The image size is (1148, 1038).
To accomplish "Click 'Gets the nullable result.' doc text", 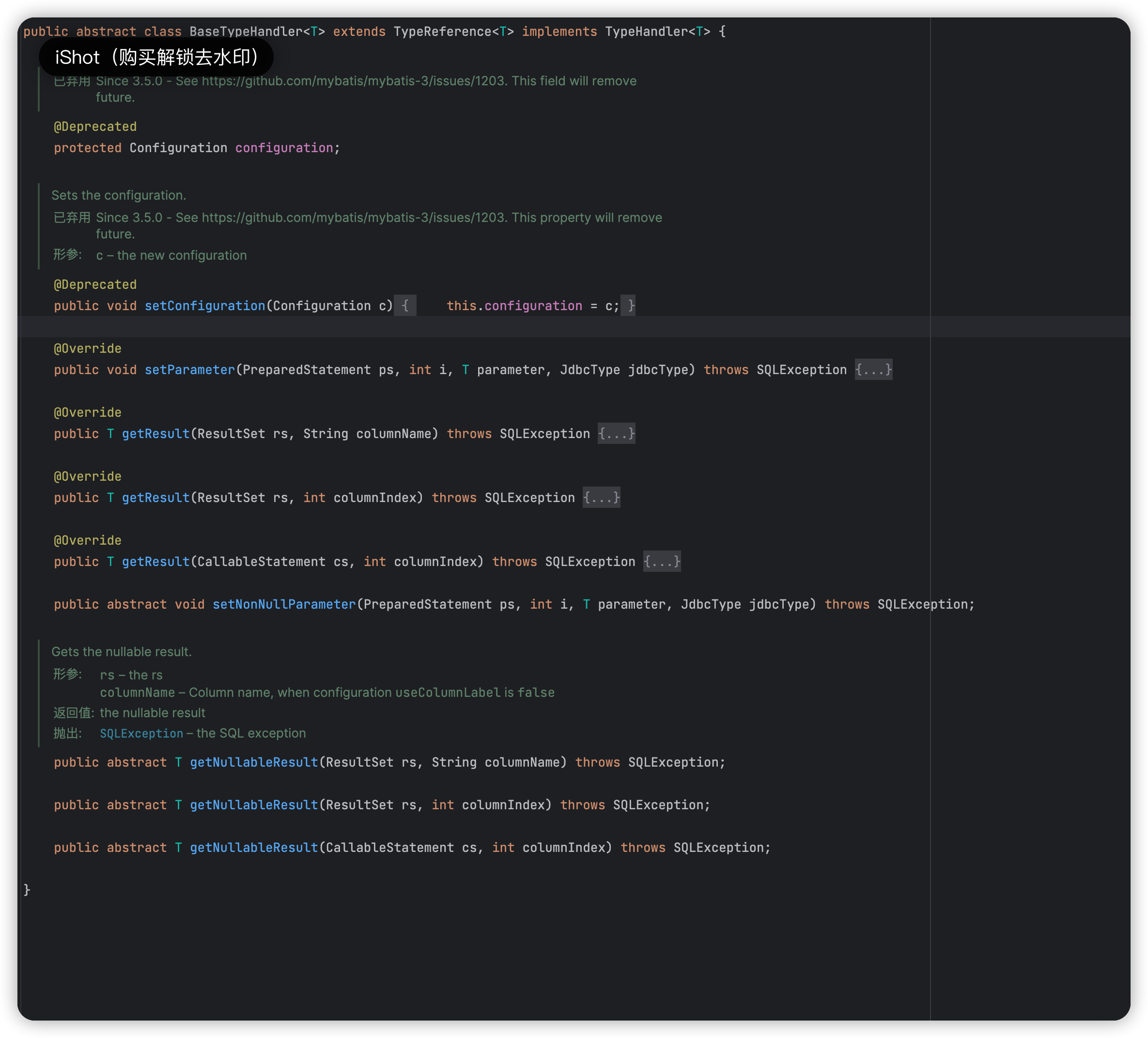I will point(121,651).
